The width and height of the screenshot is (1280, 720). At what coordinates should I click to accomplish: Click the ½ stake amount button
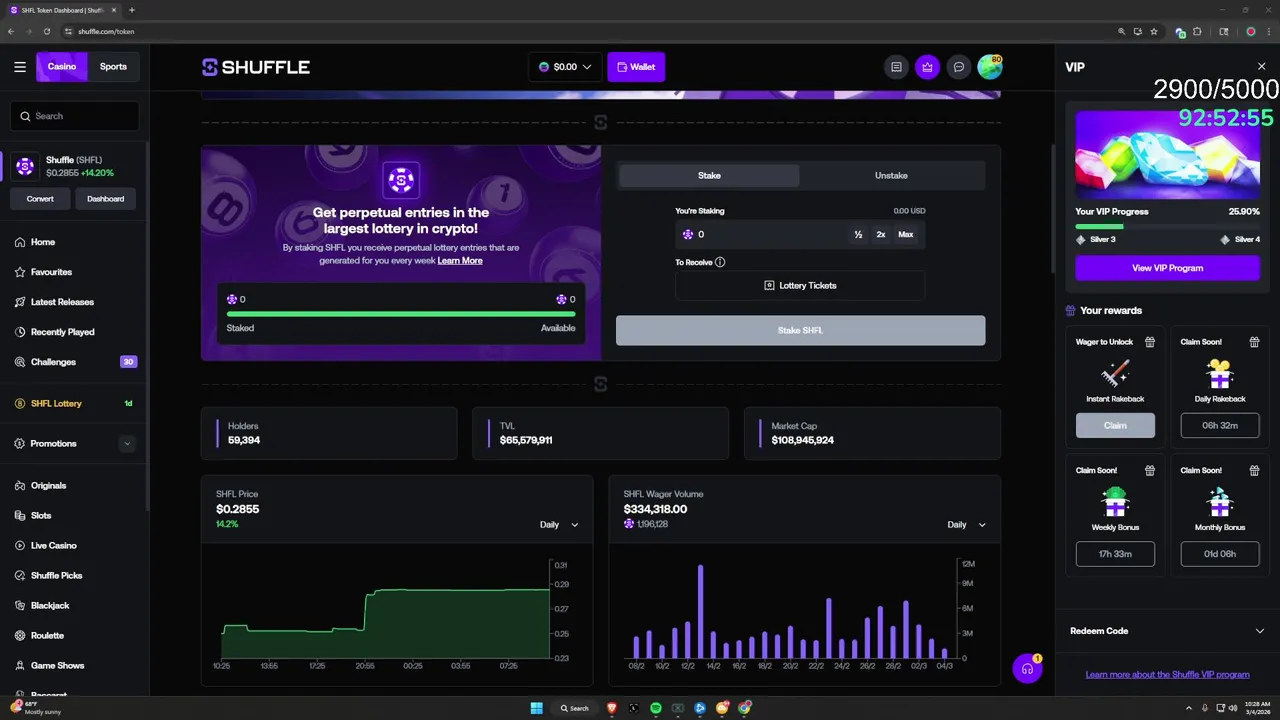[x=858, y=234]
